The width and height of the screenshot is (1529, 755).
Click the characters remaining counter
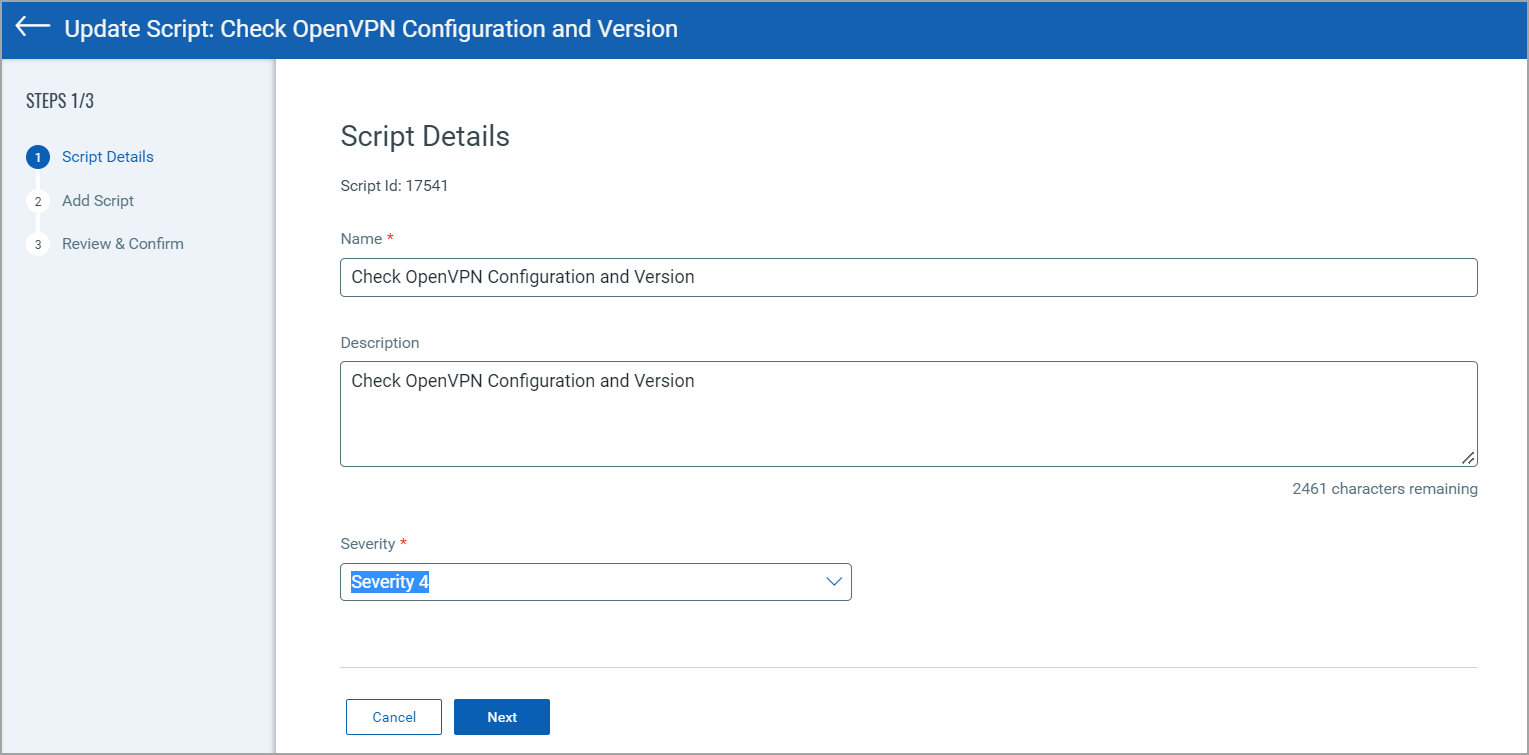coord(1384,489)
